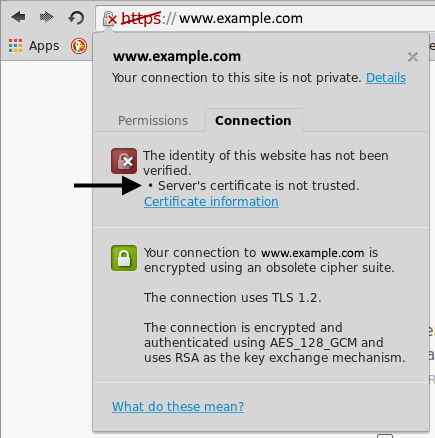Viewport: 435px width, 438px height.
Task: Switch to the Permissions tab
Action: click(x=153, y=120)
